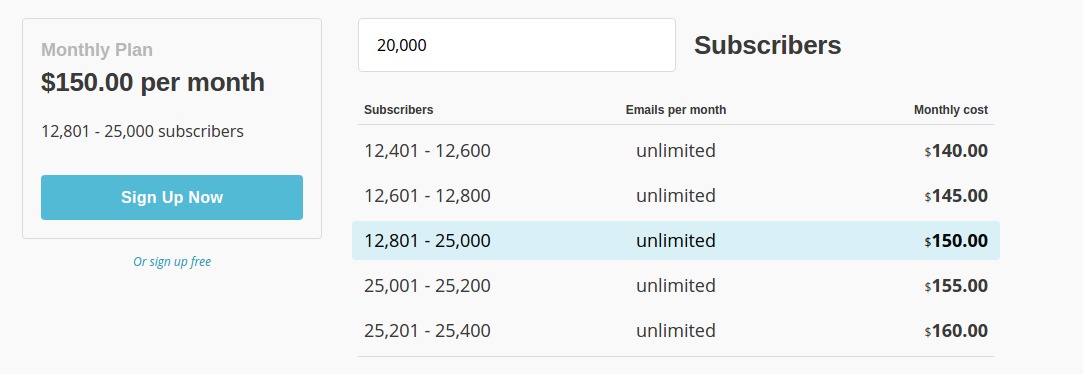Click the $150.00 price in the table
This screenshot has width=1083, height=374.
[956, 241]
